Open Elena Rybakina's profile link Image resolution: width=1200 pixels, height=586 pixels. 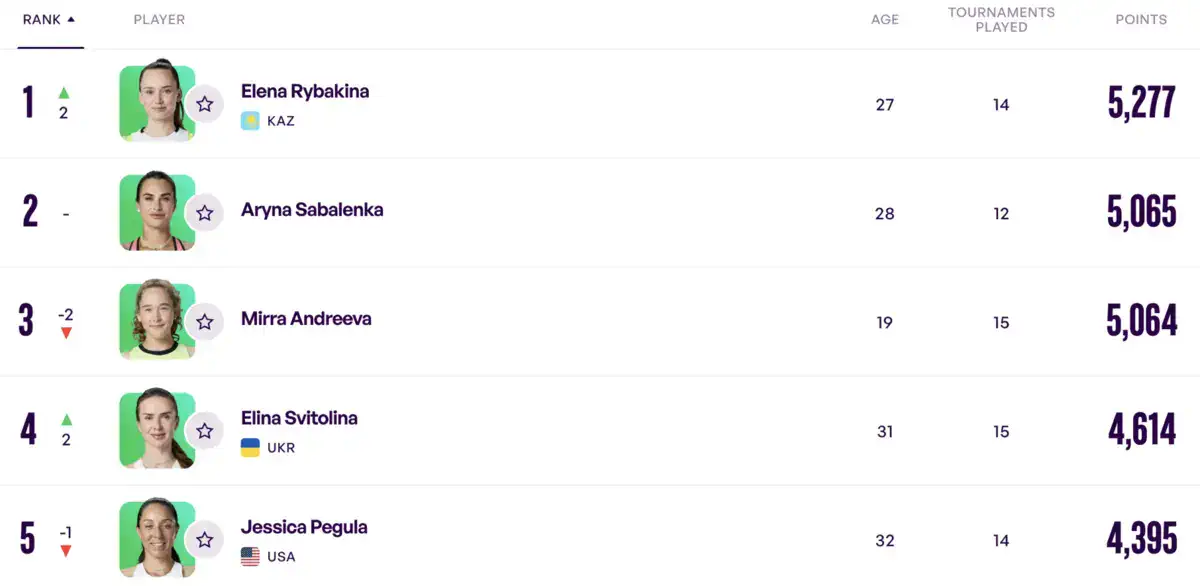pyautogui.click(x=305, y=91)
